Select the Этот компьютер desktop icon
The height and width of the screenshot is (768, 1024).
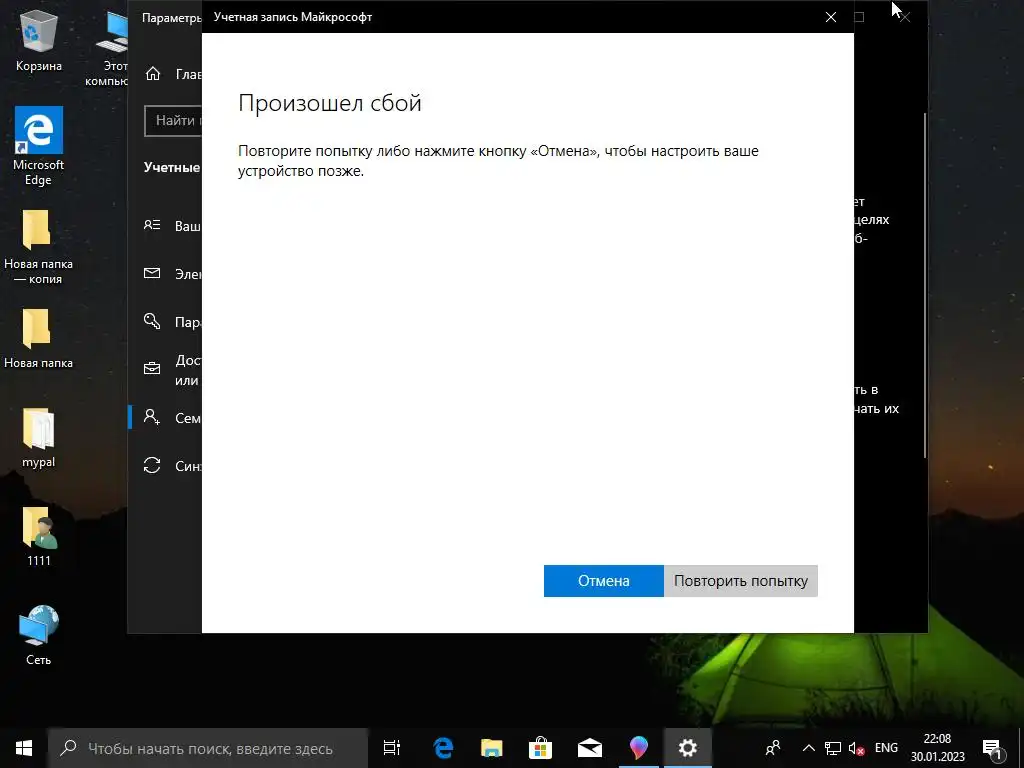click(108, 47)
